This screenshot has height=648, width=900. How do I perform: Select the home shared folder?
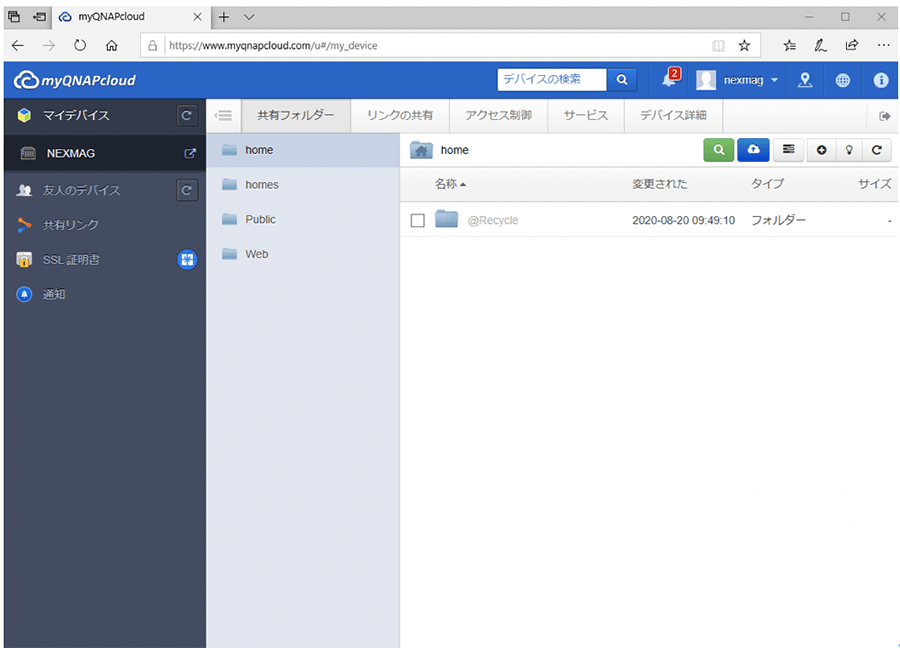coord(303,150)
